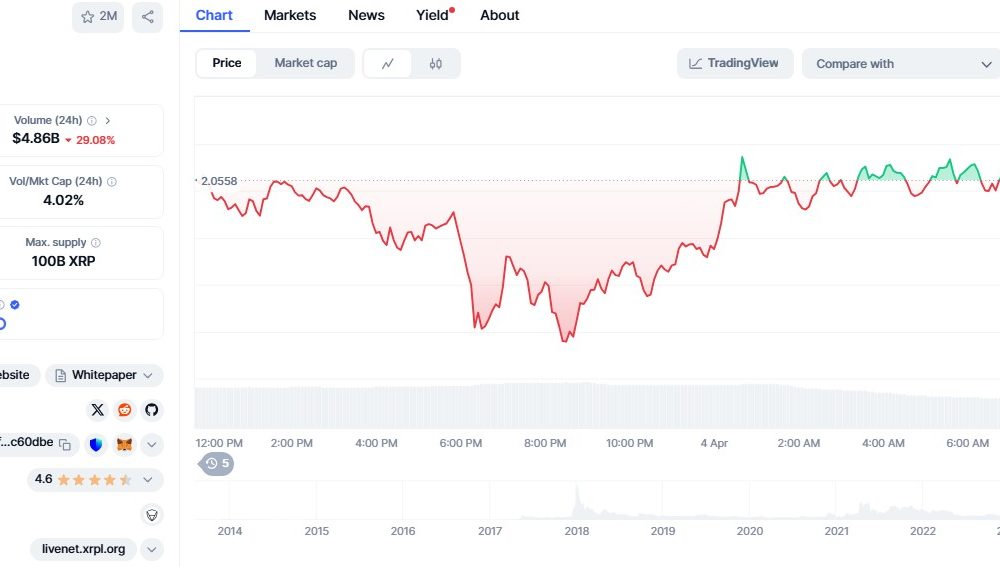Click the blue shield wallet icon
The width and height of the screenshot is (1000, 567).
96,445
